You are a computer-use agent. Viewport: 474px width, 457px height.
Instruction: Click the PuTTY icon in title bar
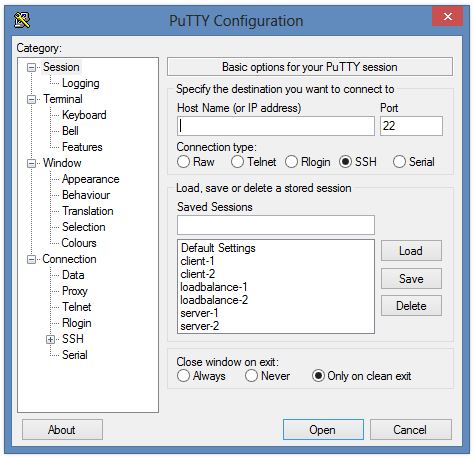[22, 20]
